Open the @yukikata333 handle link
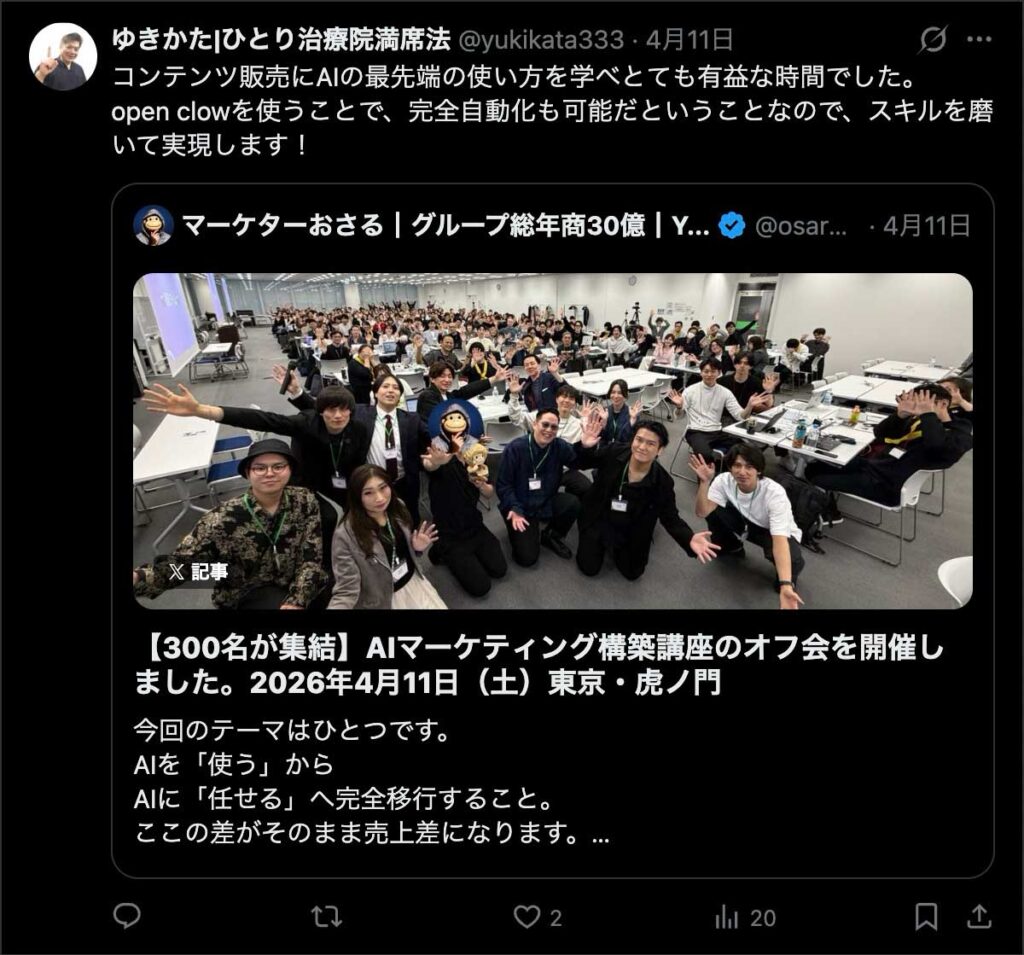The height and width of the screenshot is (955, 1024). tap(541, 40)
